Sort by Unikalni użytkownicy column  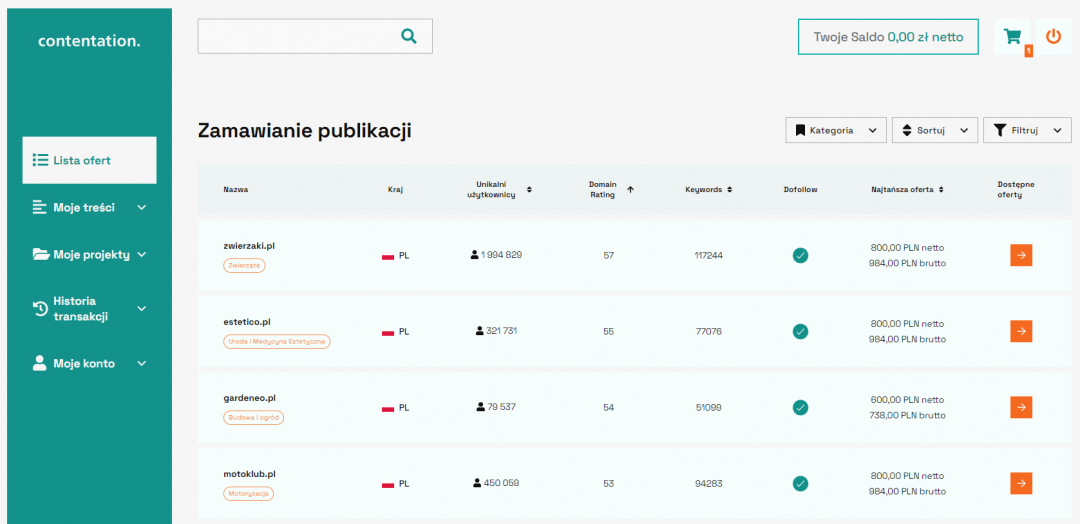pos(529,189)
